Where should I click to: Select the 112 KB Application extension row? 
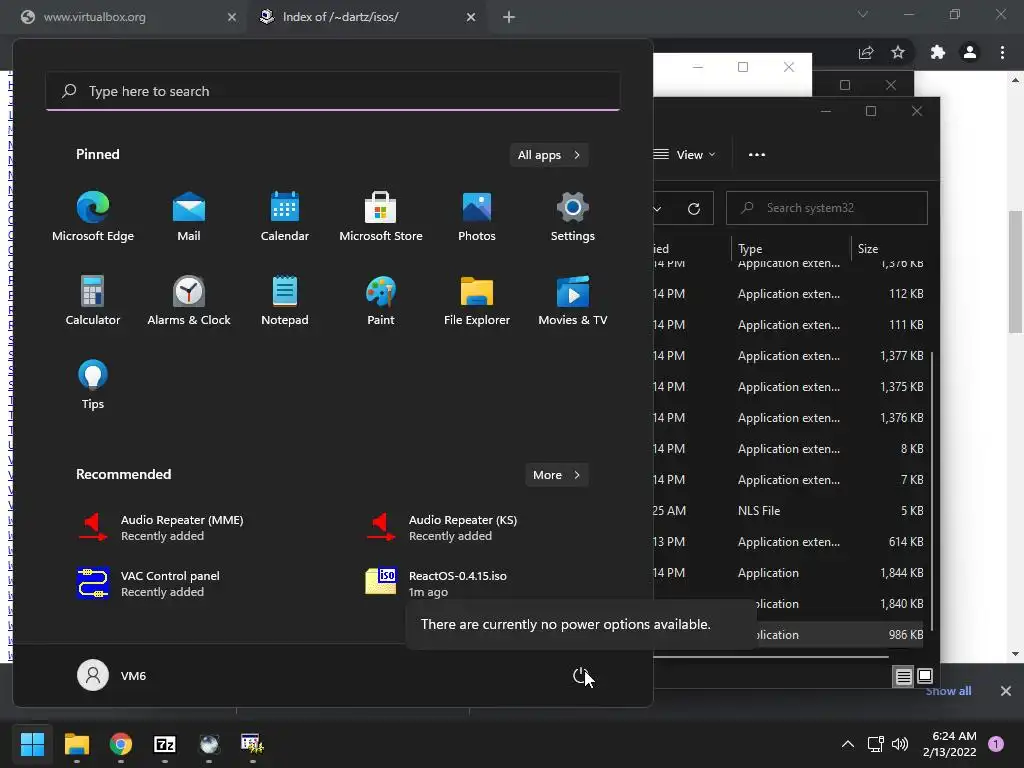pos(789,294)
